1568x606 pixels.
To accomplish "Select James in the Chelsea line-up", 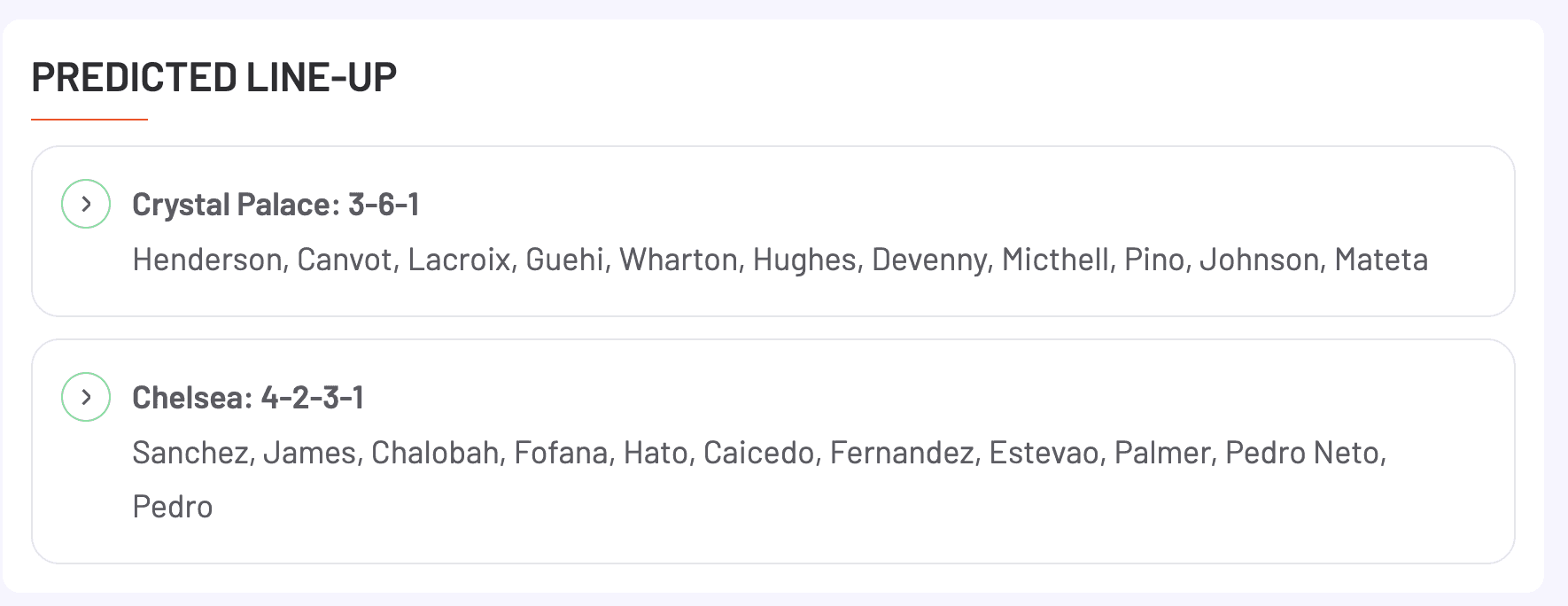I will 308,453.
